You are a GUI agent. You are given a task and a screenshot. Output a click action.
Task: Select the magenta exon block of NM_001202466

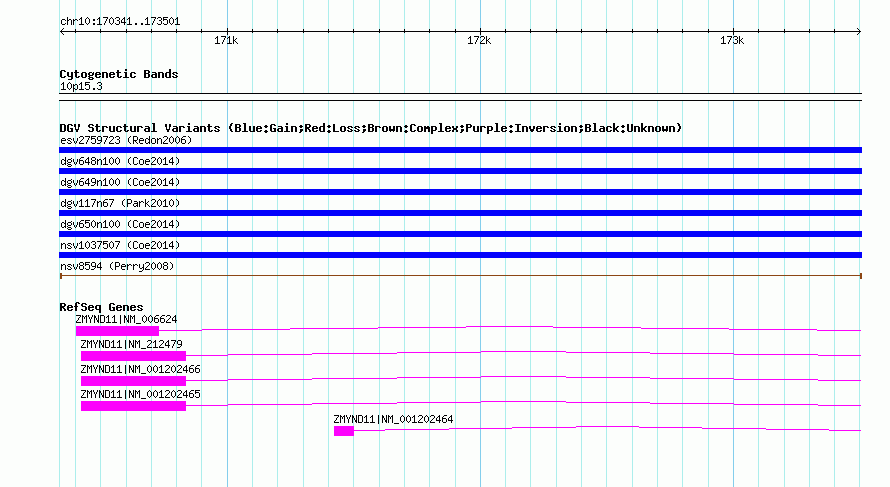point(133,381)
